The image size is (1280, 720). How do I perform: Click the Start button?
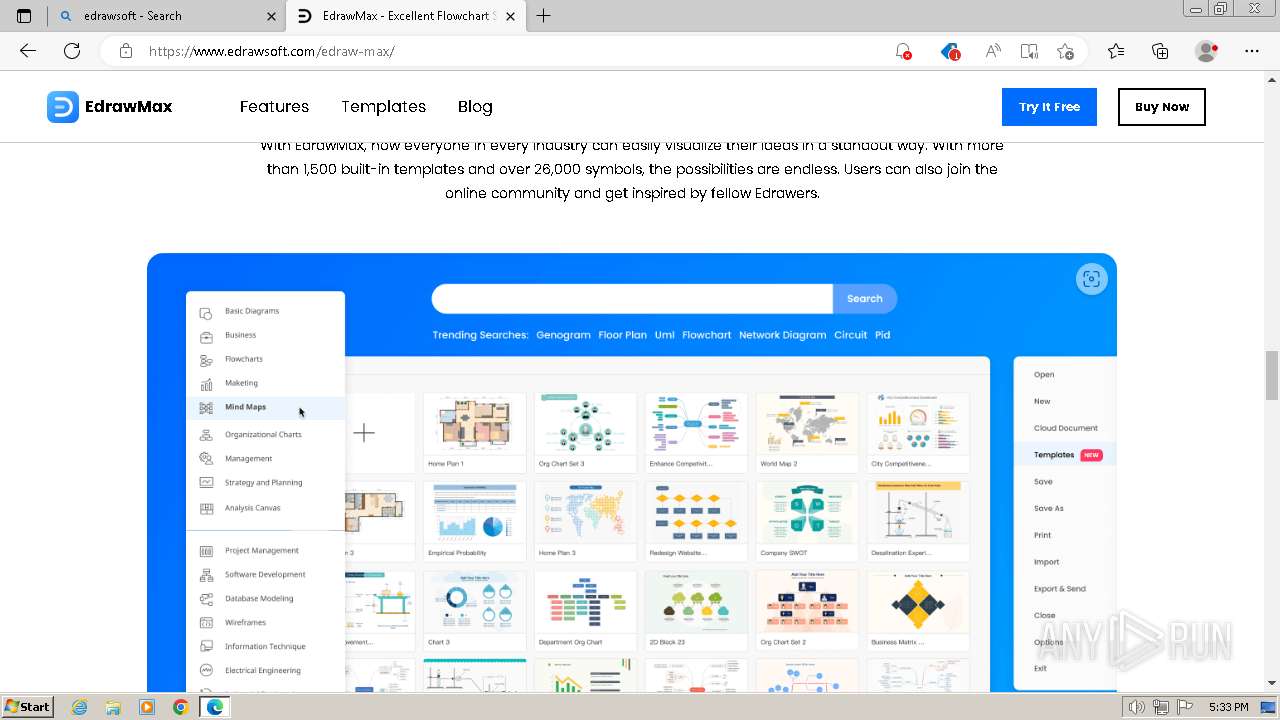click(x=28, y=707)
